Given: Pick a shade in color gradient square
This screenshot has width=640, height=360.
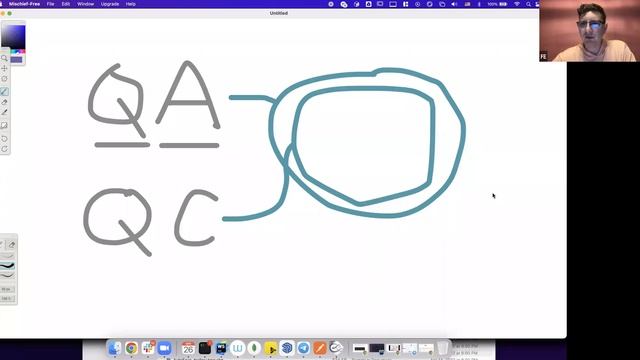Looking at the screenshot, I should [13, 37].
